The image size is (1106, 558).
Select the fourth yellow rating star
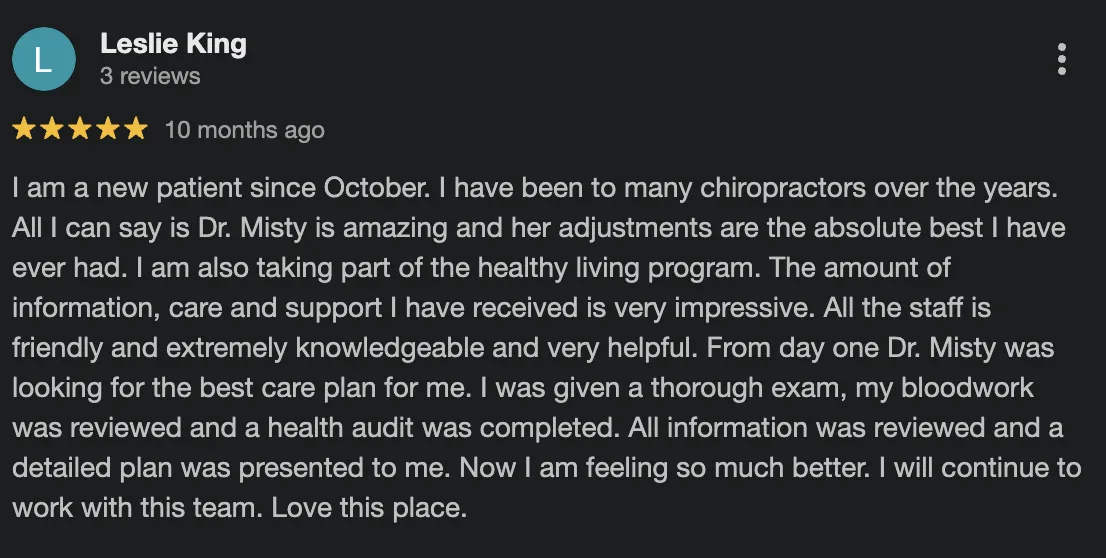click(108, 130)
